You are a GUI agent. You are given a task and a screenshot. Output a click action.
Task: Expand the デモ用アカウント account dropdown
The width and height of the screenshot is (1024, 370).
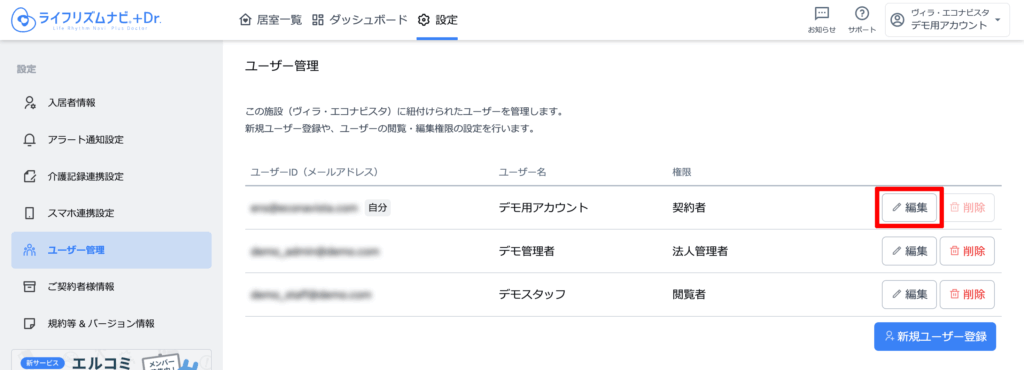point(948,20)
